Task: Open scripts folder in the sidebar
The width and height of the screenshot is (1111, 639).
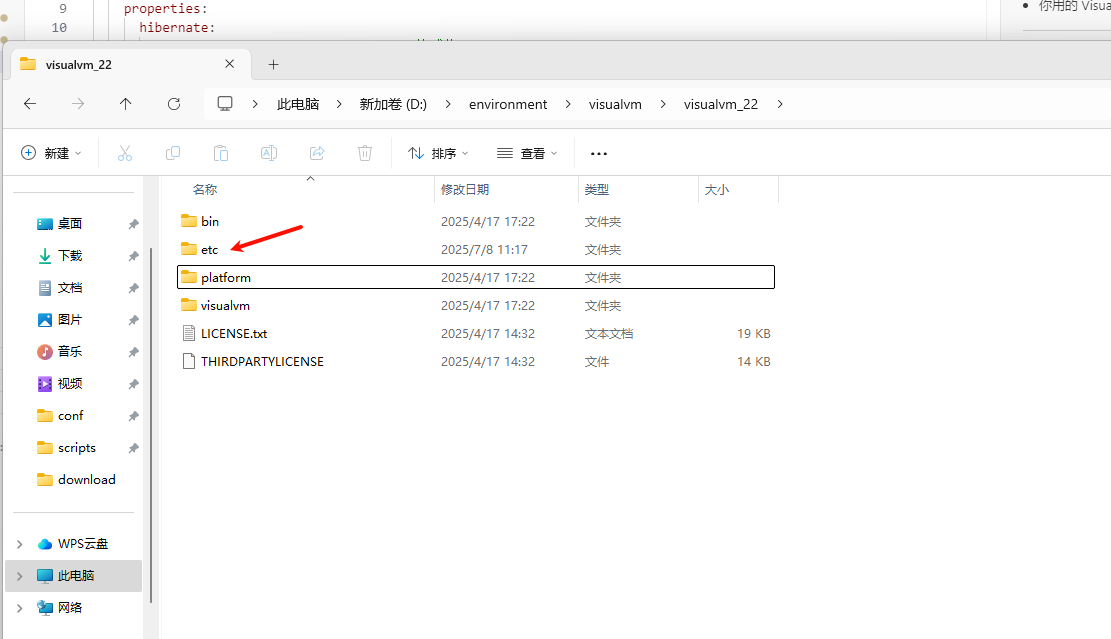Action: point(77,448)
